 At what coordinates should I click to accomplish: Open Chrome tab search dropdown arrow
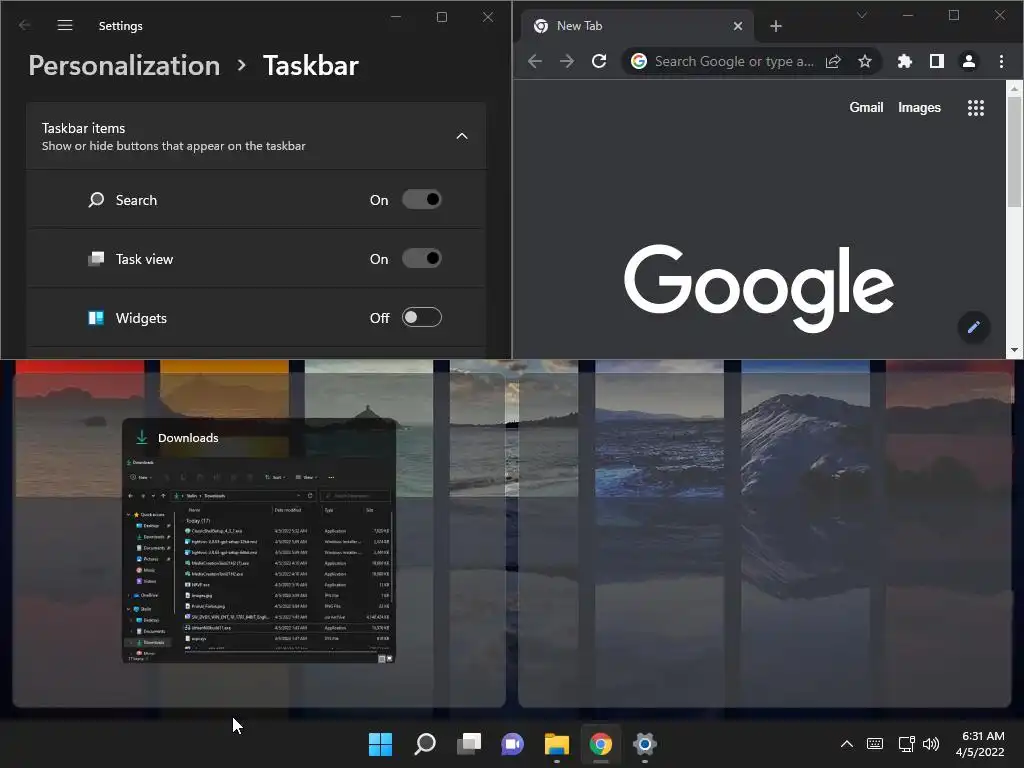point(861,15)
